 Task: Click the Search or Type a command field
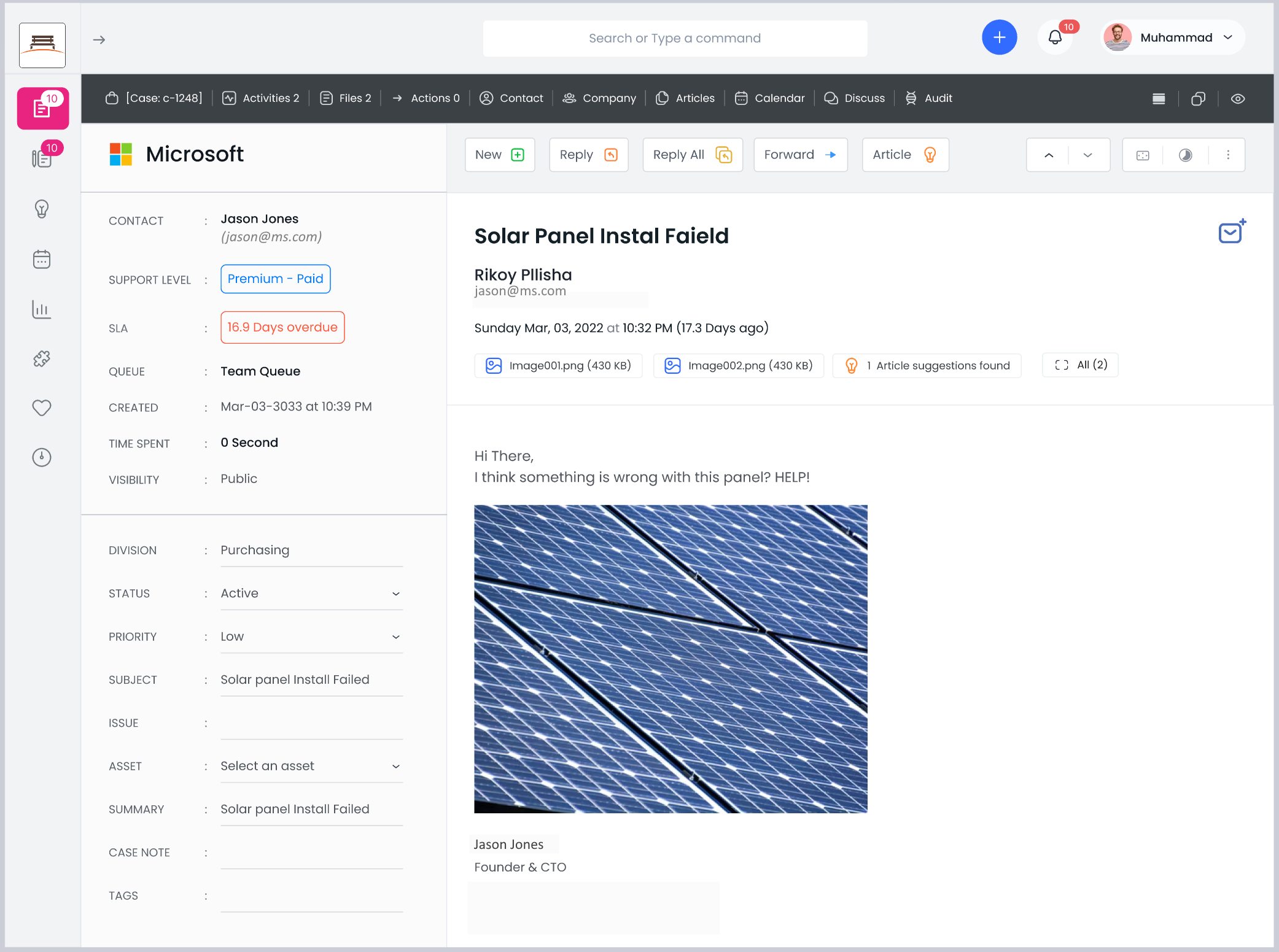pos(674,38)
